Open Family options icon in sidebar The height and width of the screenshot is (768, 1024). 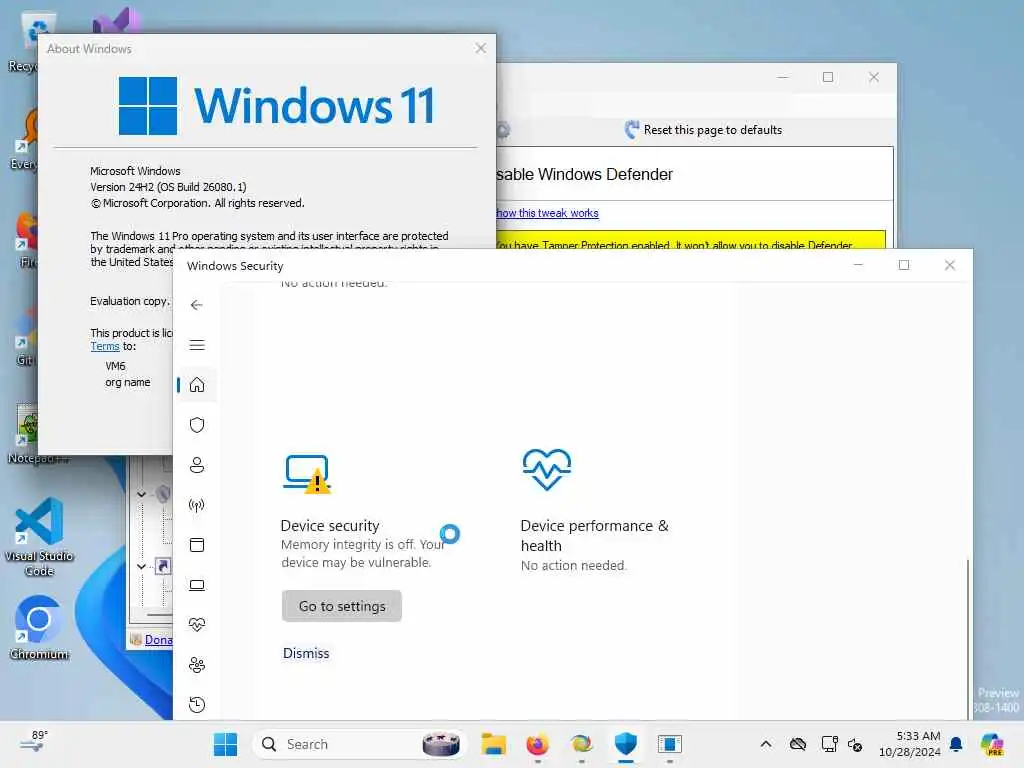pos(197,665)
